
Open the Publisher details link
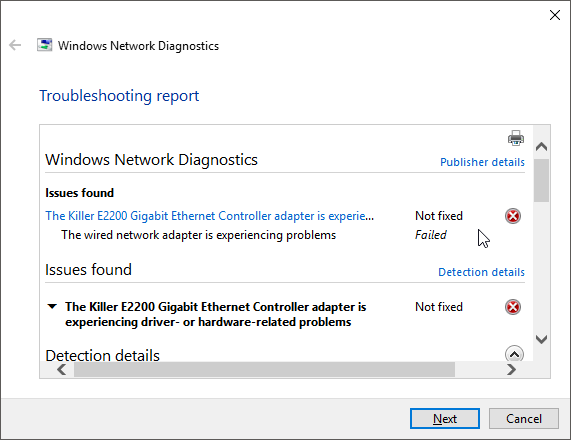click(482, 162)
